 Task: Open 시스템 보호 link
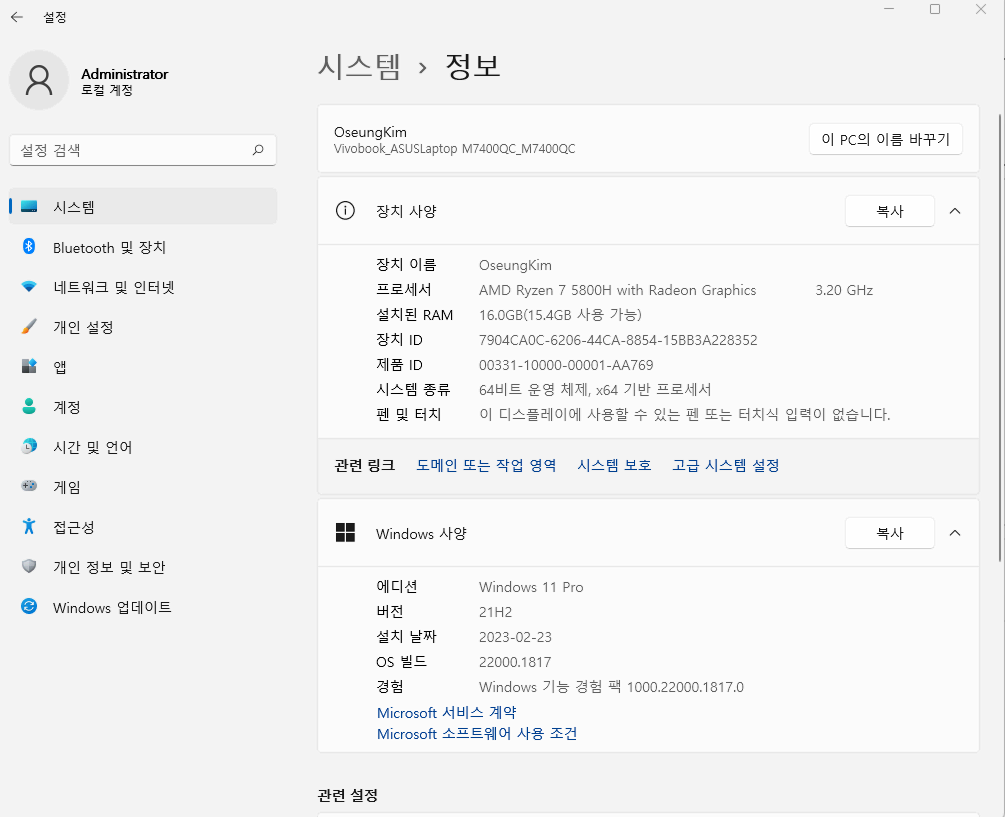point(614,465)
